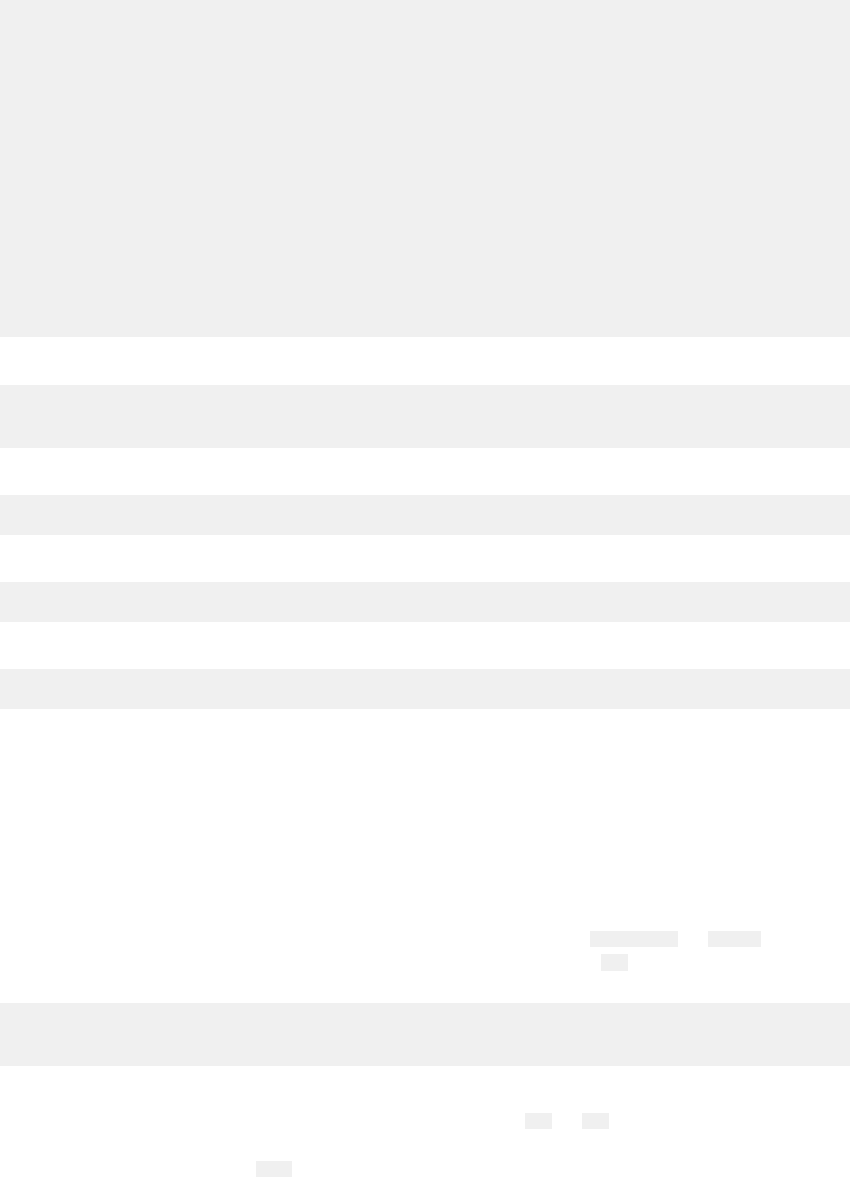Click the white gap between the tall and first thin bar
850x1177 pixels.
(x=425, y=471)
